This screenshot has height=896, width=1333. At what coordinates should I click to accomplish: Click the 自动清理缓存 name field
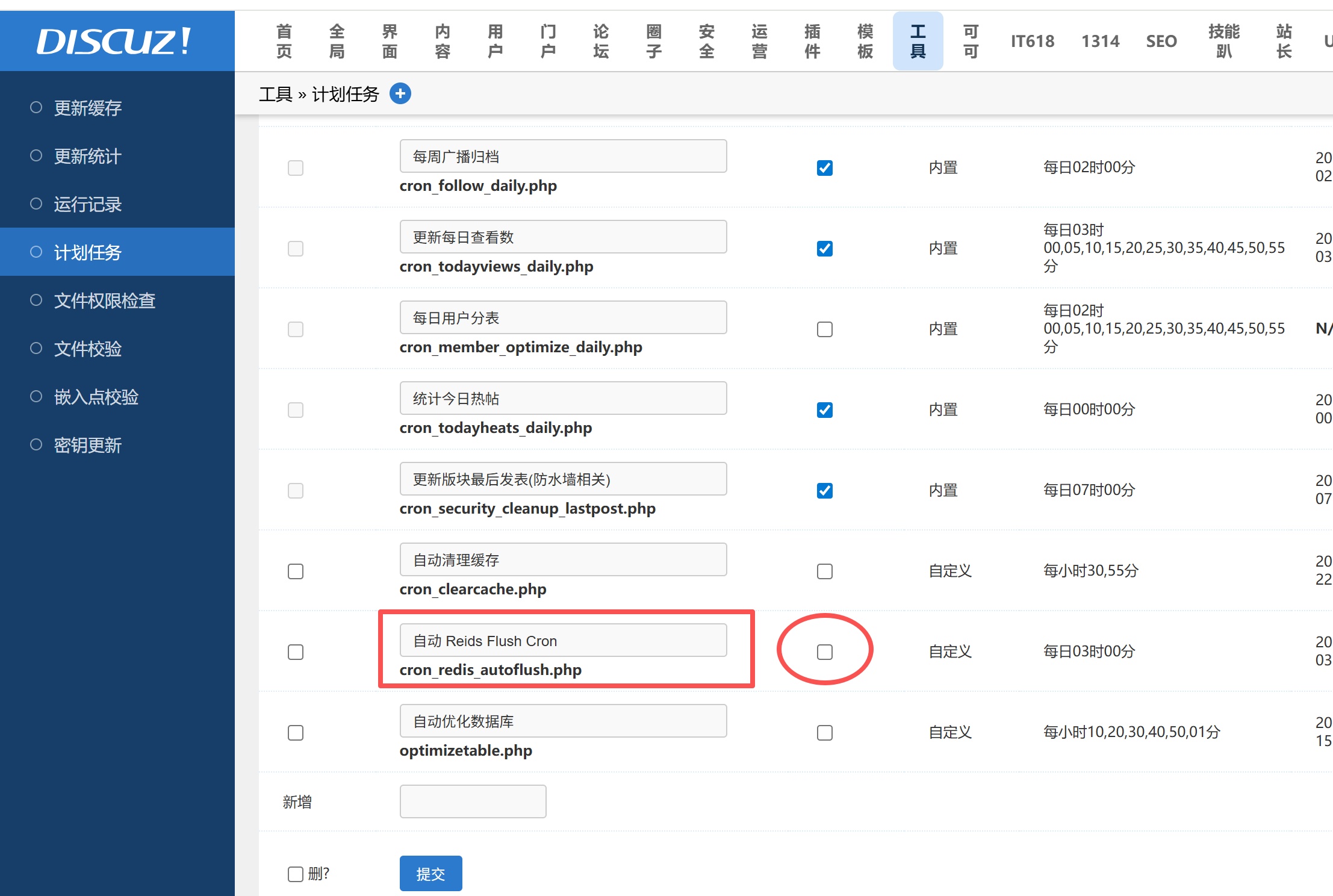564,559
